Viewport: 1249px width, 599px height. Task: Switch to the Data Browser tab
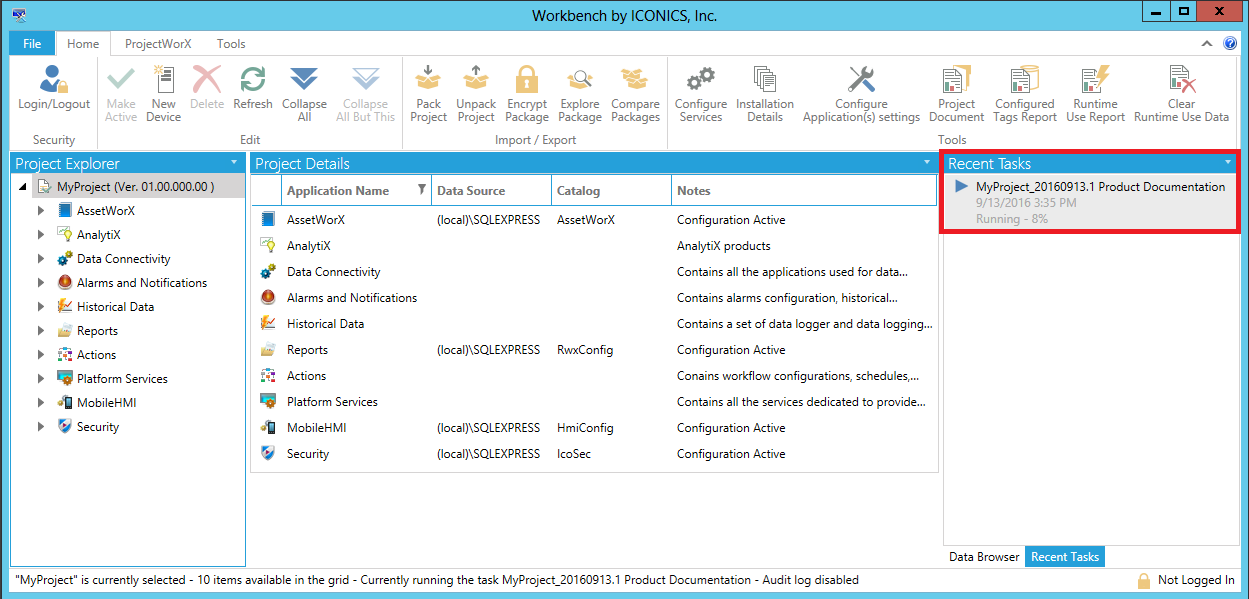[x=984, y=557]
